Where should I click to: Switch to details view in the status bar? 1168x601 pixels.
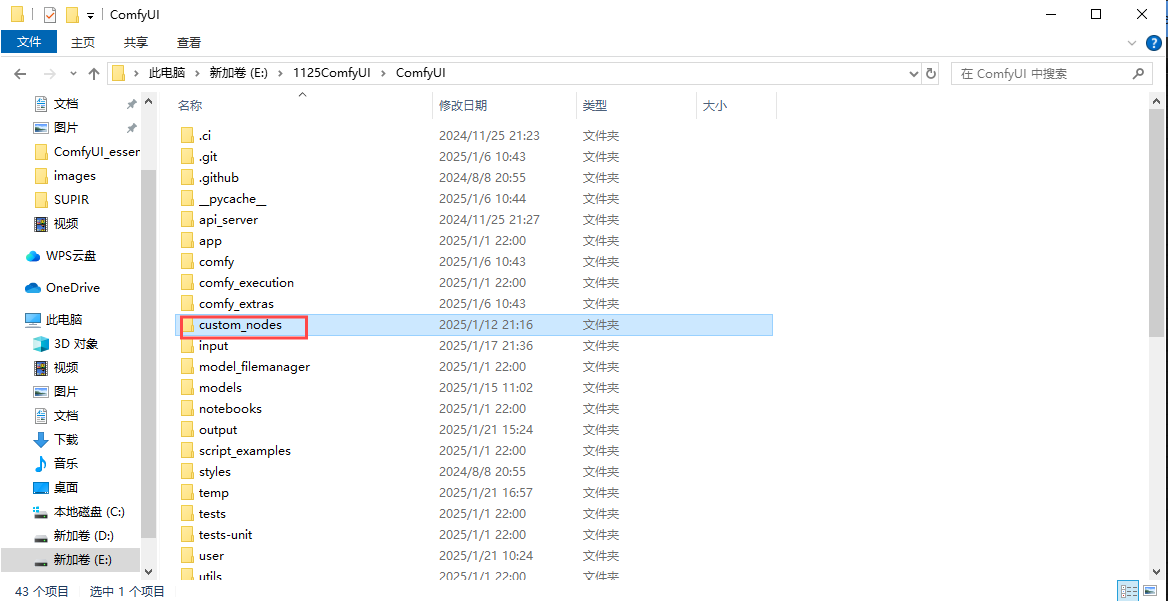pos(1128,591)
